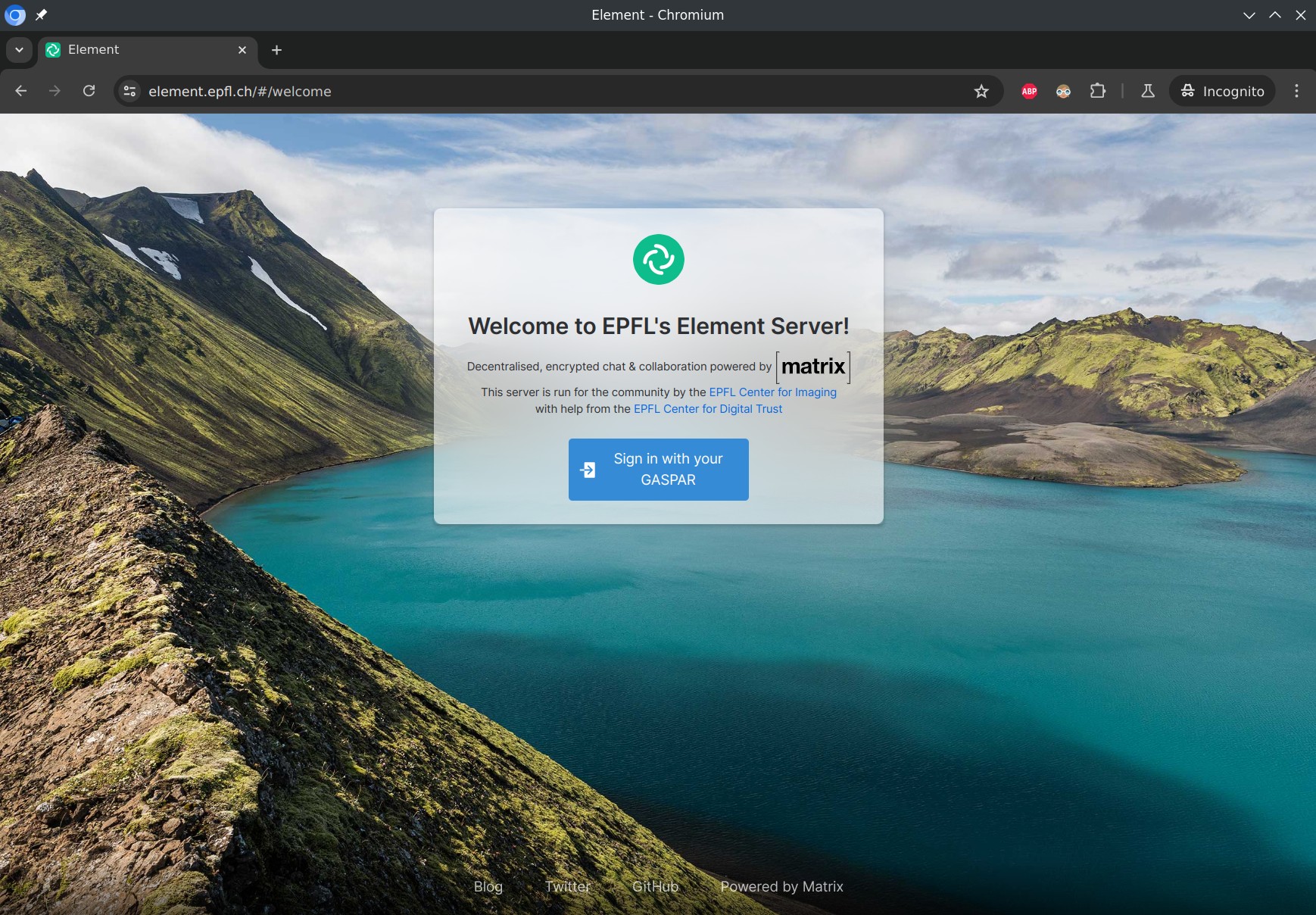
Task: Reload the Element welcome page
Action: pos(89,91)
